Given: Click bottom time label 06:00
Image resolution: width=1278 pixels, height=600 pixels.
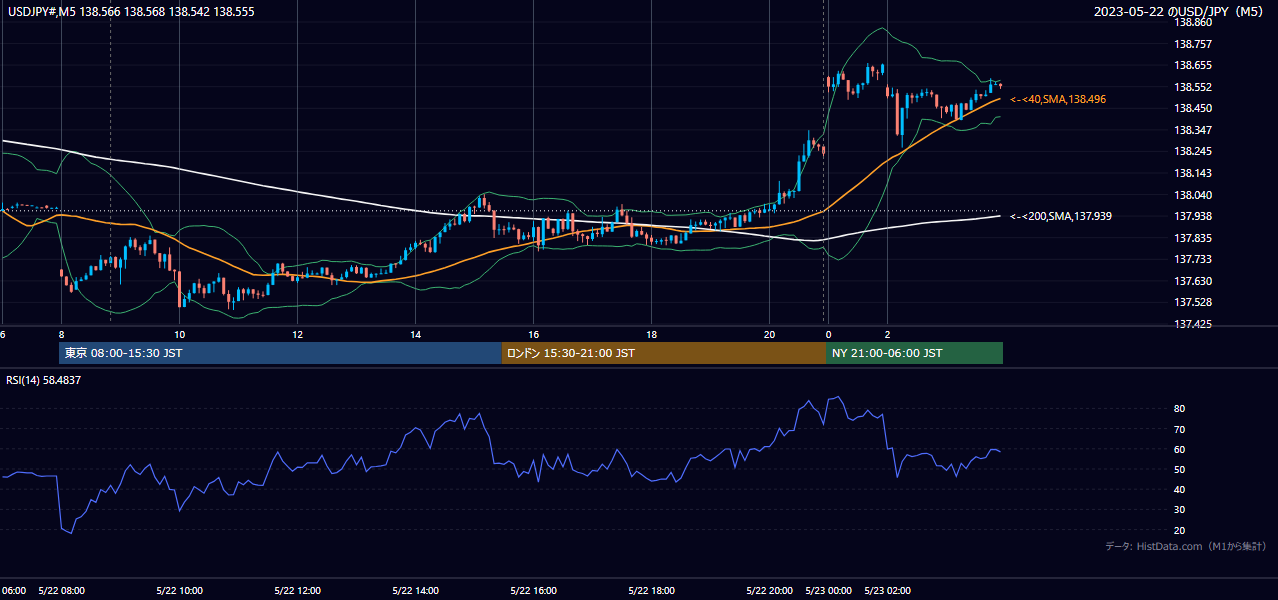Looking at the screenshot, I should coord(14,590).
